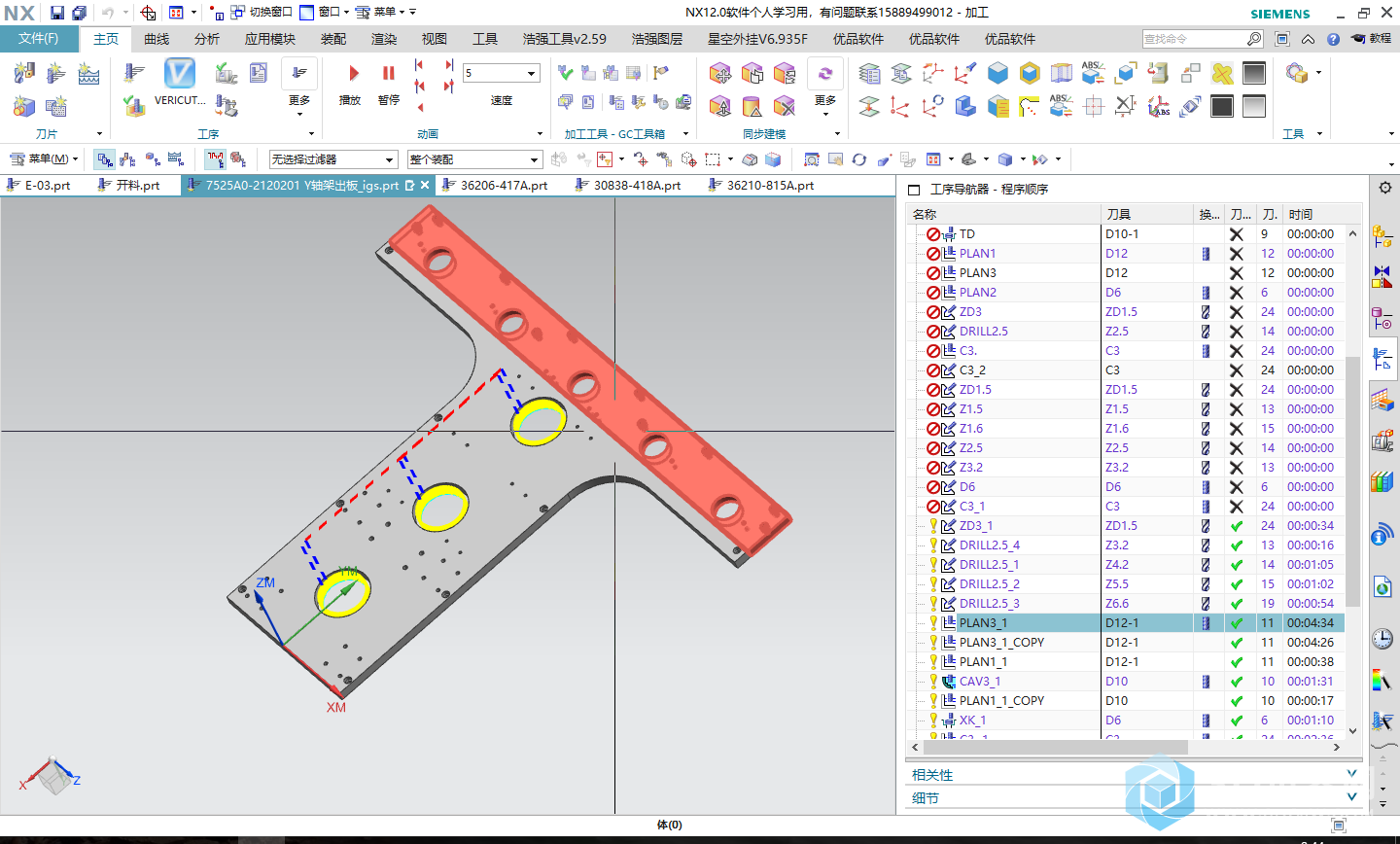
Task: Toggle Machine Tool View button
Action: coord(128,159)
